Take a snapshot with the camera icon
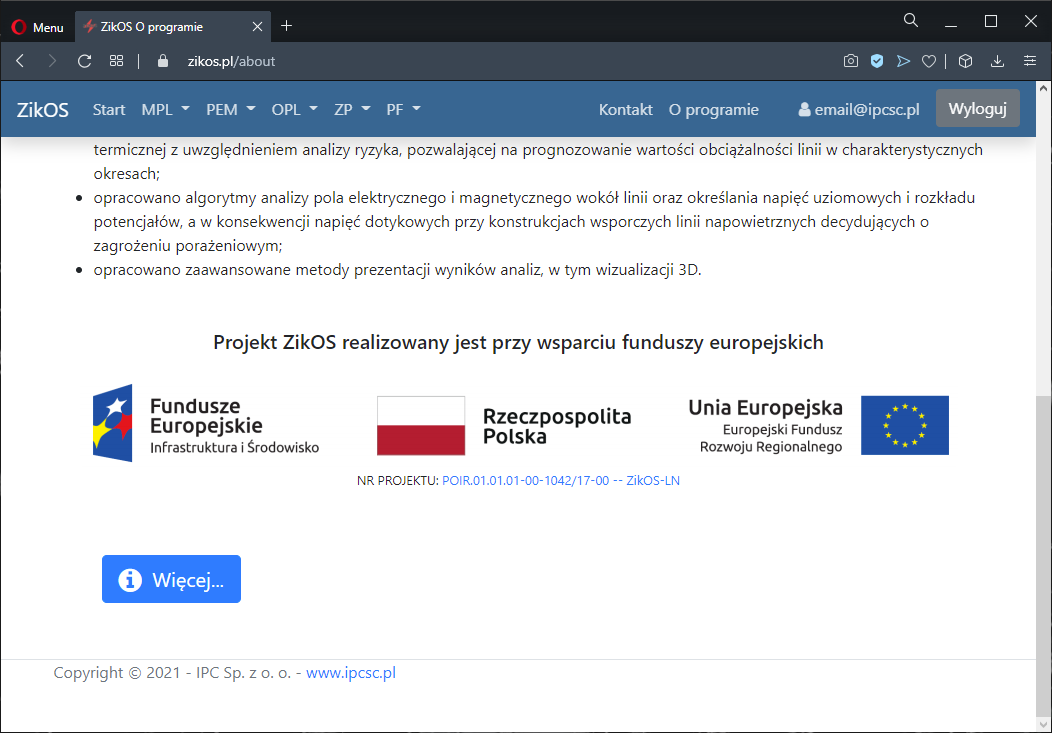The height and width of the screenshot is (733, 1052). pos(851,61)
